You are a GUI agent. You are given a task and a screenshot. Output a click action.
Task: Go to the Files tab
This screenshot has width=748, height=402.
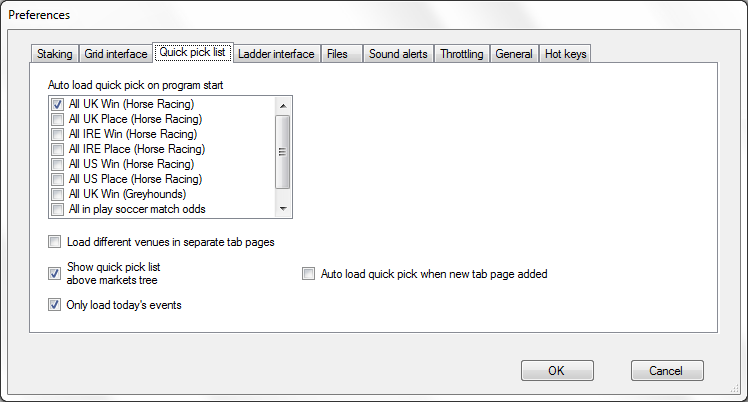[337, 54]
